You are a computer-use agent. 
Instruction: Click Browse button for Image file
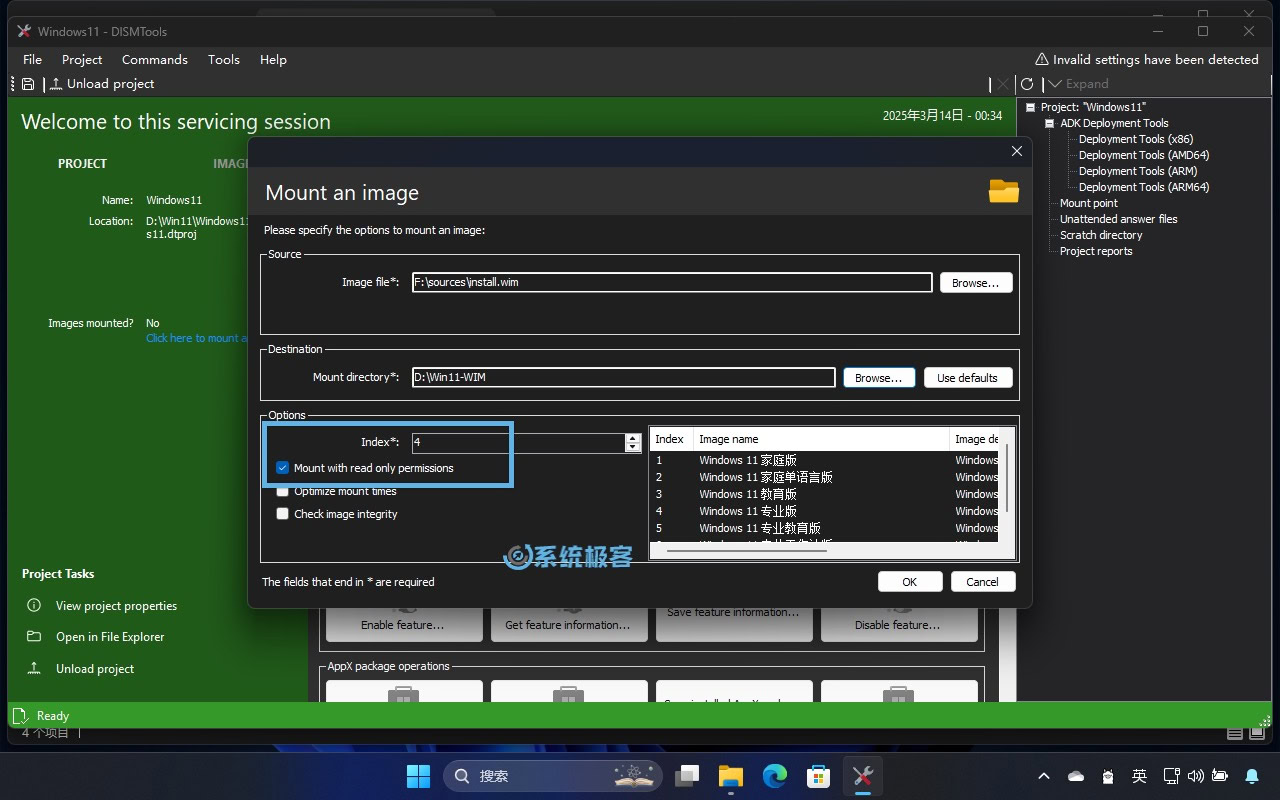click(976, 283)
